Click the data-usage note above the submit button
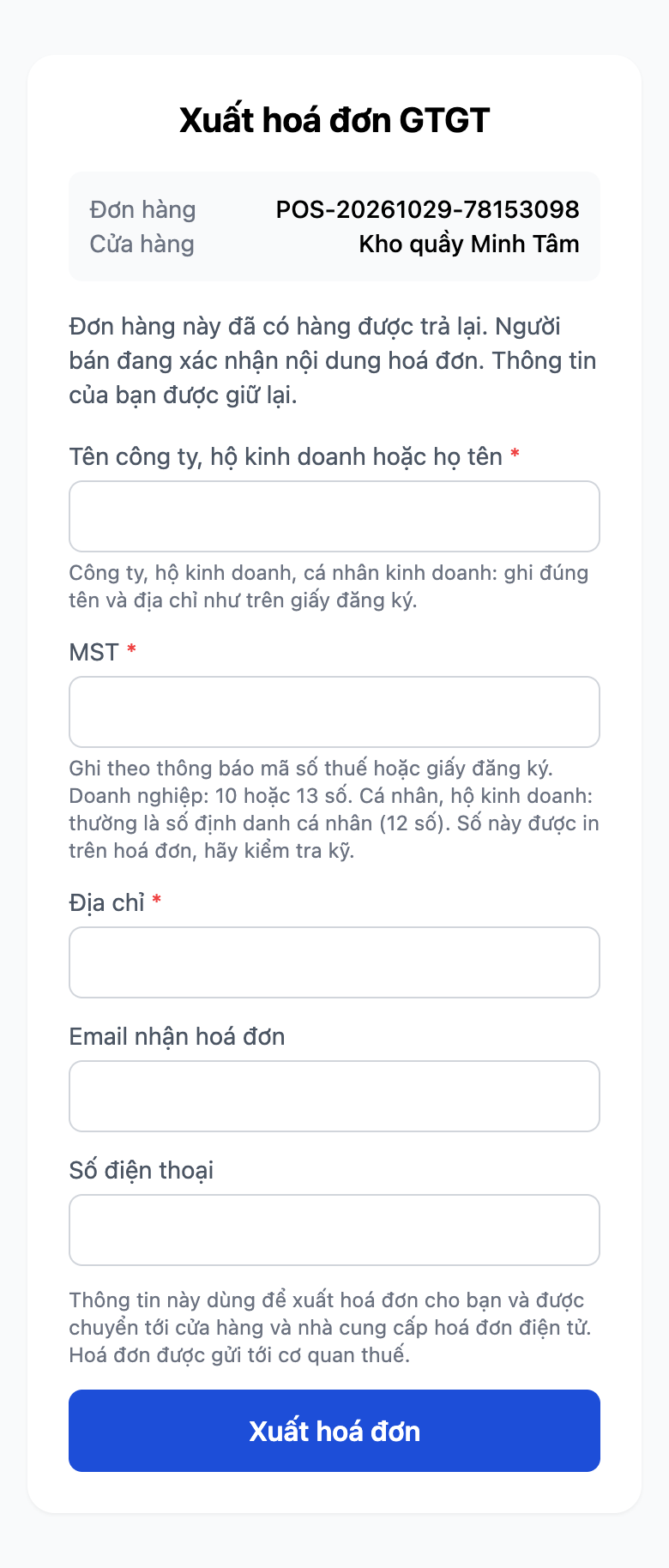 [x=330, y=1327]
